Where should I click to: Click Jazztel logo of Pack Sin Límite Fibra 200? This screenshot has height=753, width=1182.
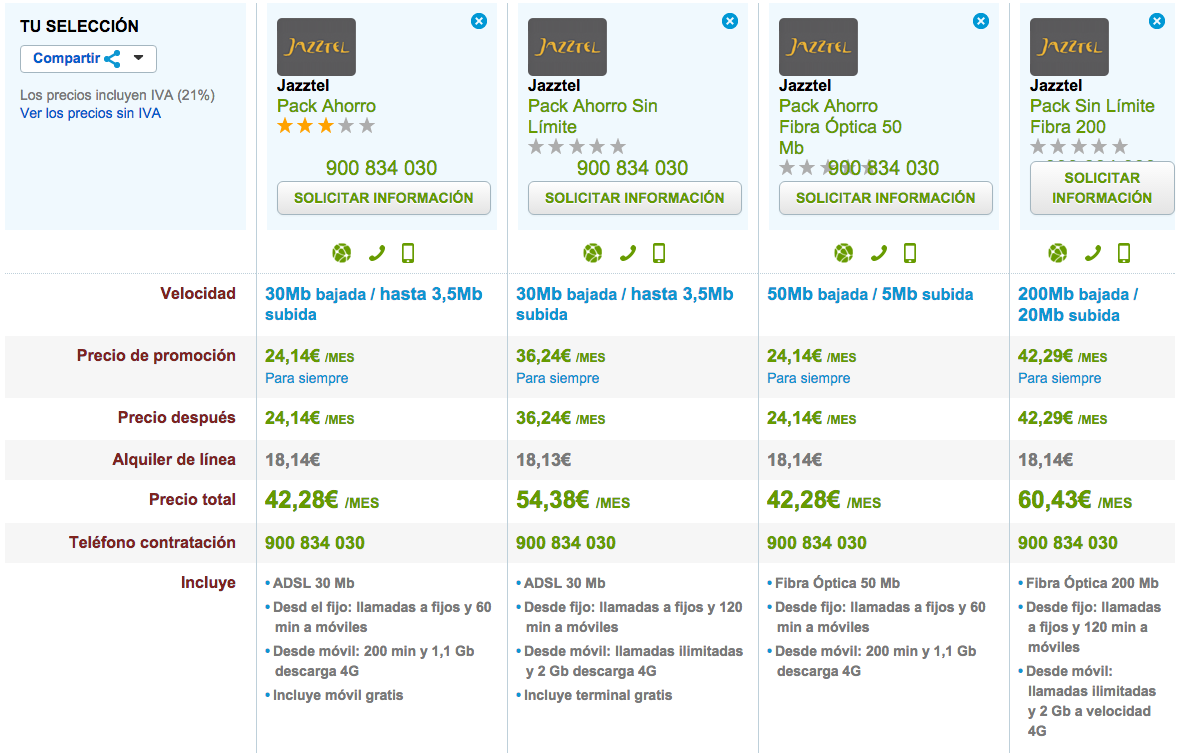pos(1070,47)
